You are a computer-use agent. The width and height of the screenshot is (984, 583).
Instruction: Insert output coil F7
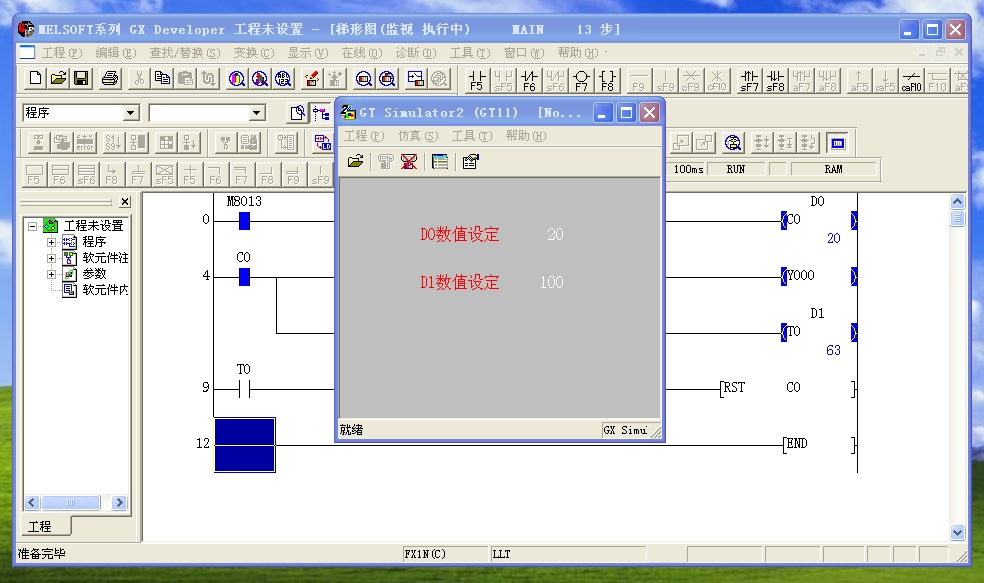581,80
